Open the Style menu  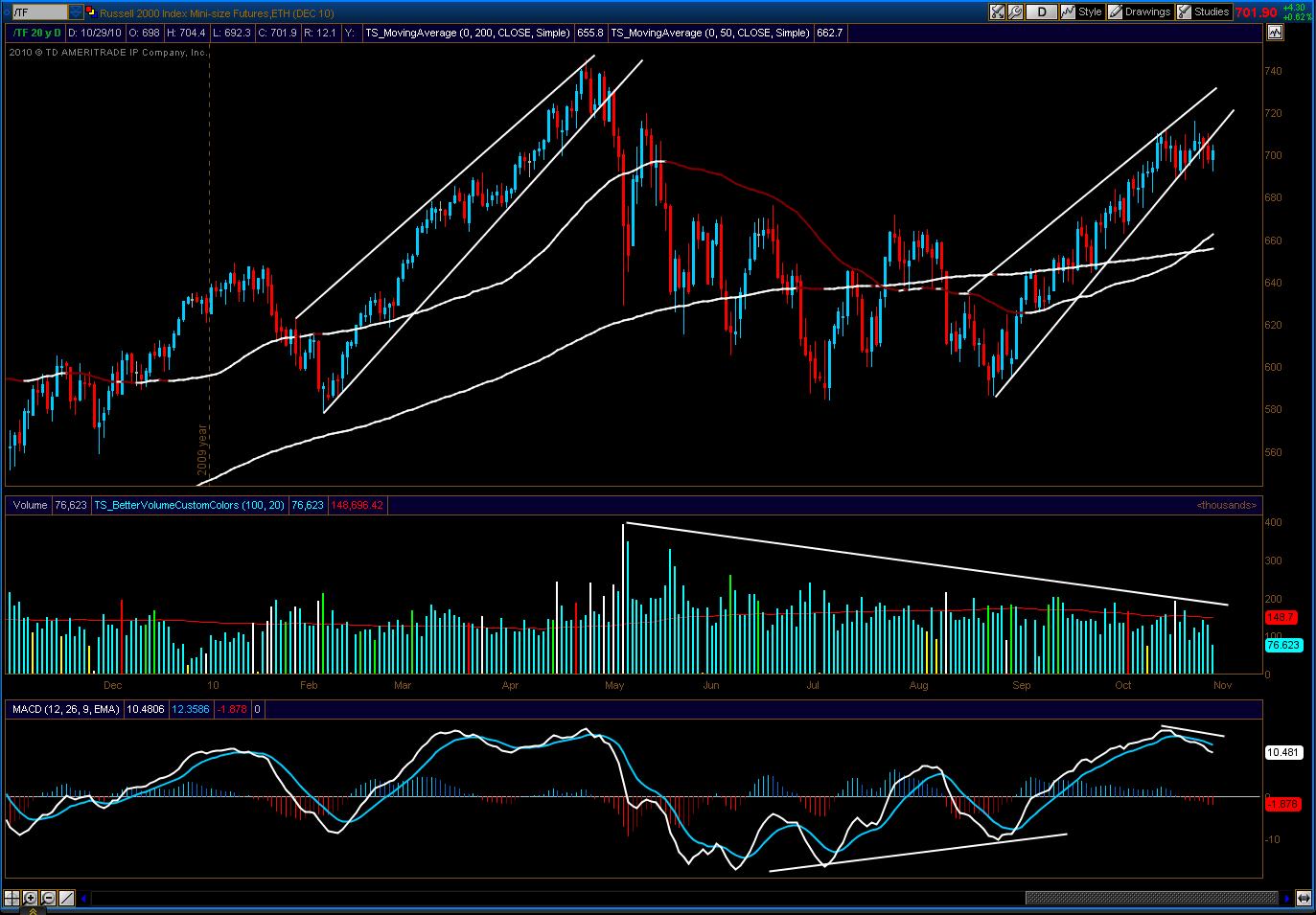click(1082, 12)
